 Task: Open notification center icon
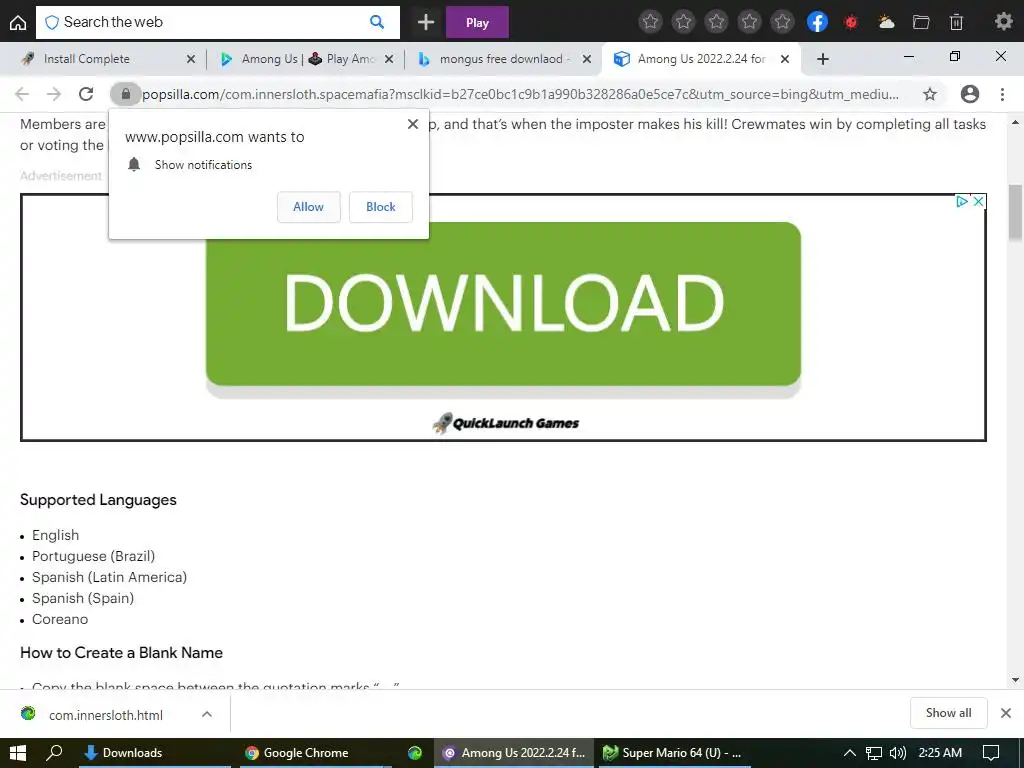pyautogui.click(x=991, y=753)
